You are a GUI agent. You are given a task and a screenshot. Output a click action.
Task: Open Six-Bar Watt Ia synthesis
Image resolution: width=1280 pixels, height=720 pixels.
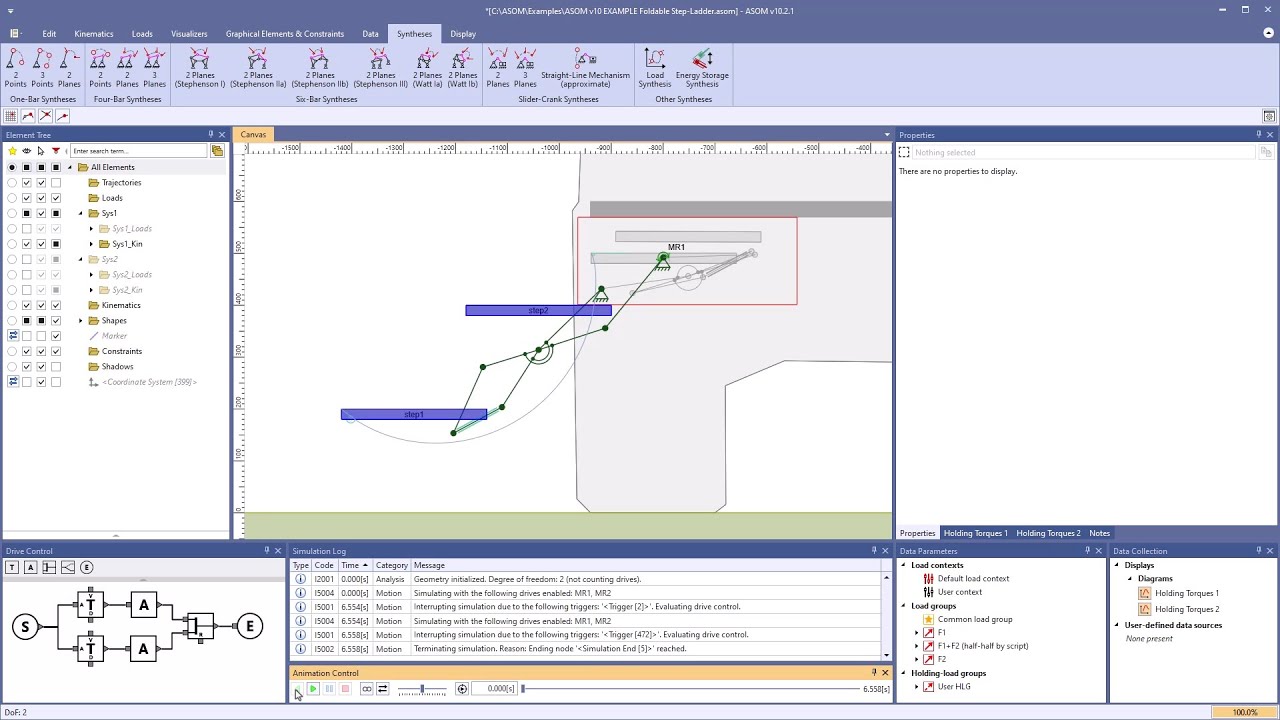tap(428, 68)
